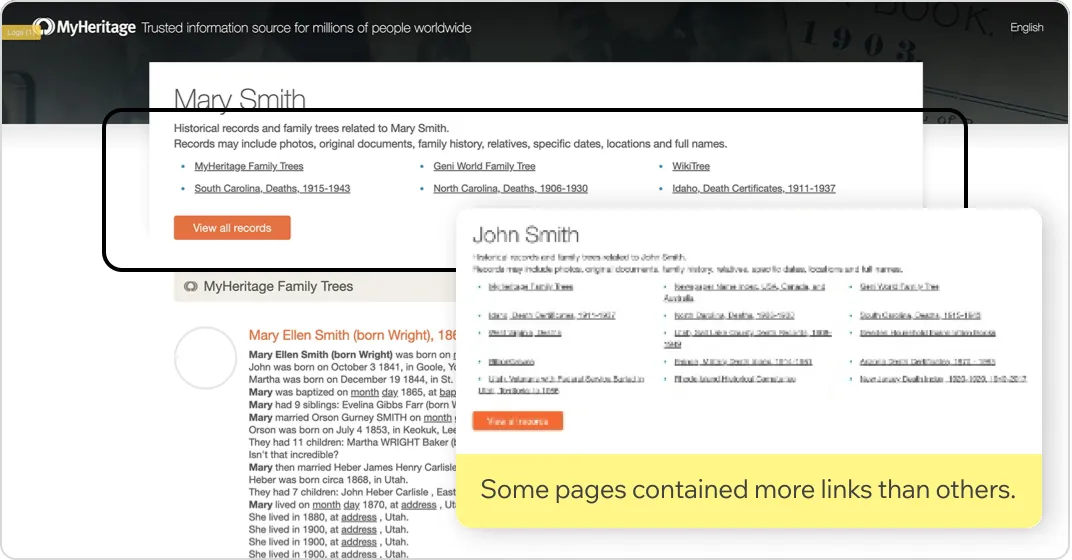
Task: Open Newspaper Name Index link in John Smith card
Action: [745, 292]
